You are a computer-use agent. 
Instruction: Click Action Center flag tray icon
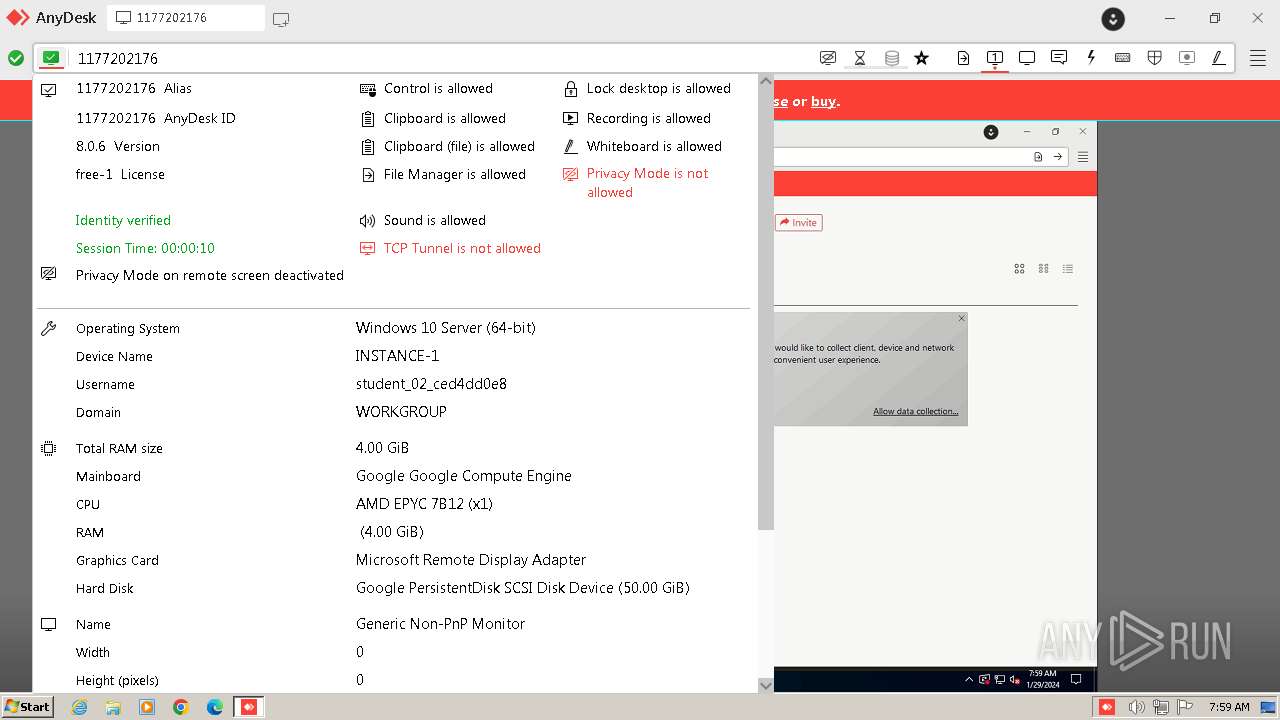coord(1184,707)
